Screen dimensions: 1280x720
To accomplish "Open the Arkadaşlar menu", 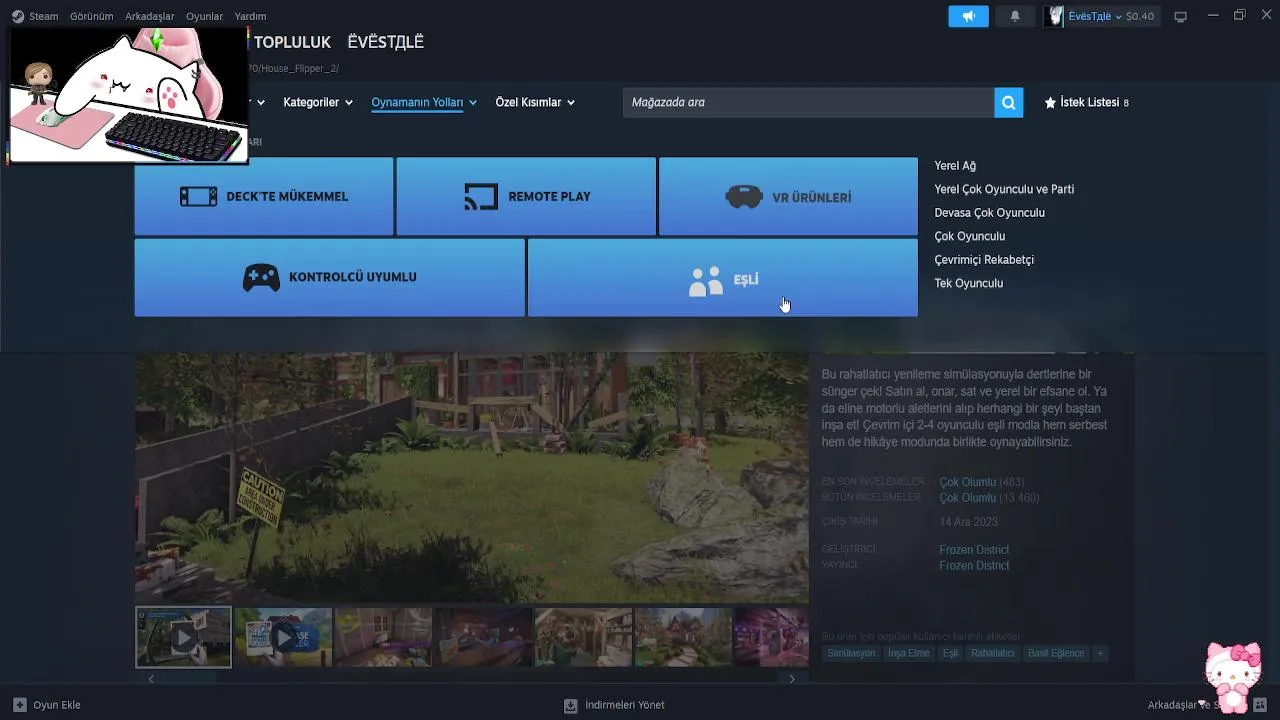I will (150, 16).
